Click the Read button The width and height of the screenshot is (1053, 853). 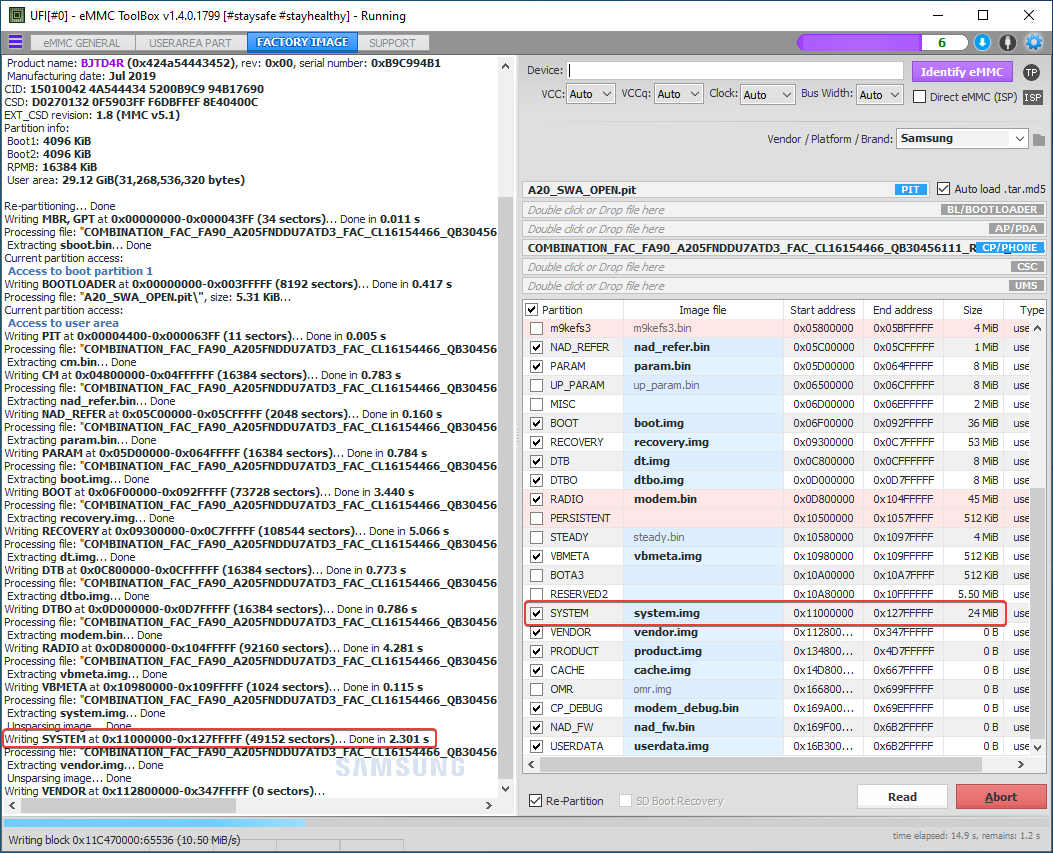(902, 797)
